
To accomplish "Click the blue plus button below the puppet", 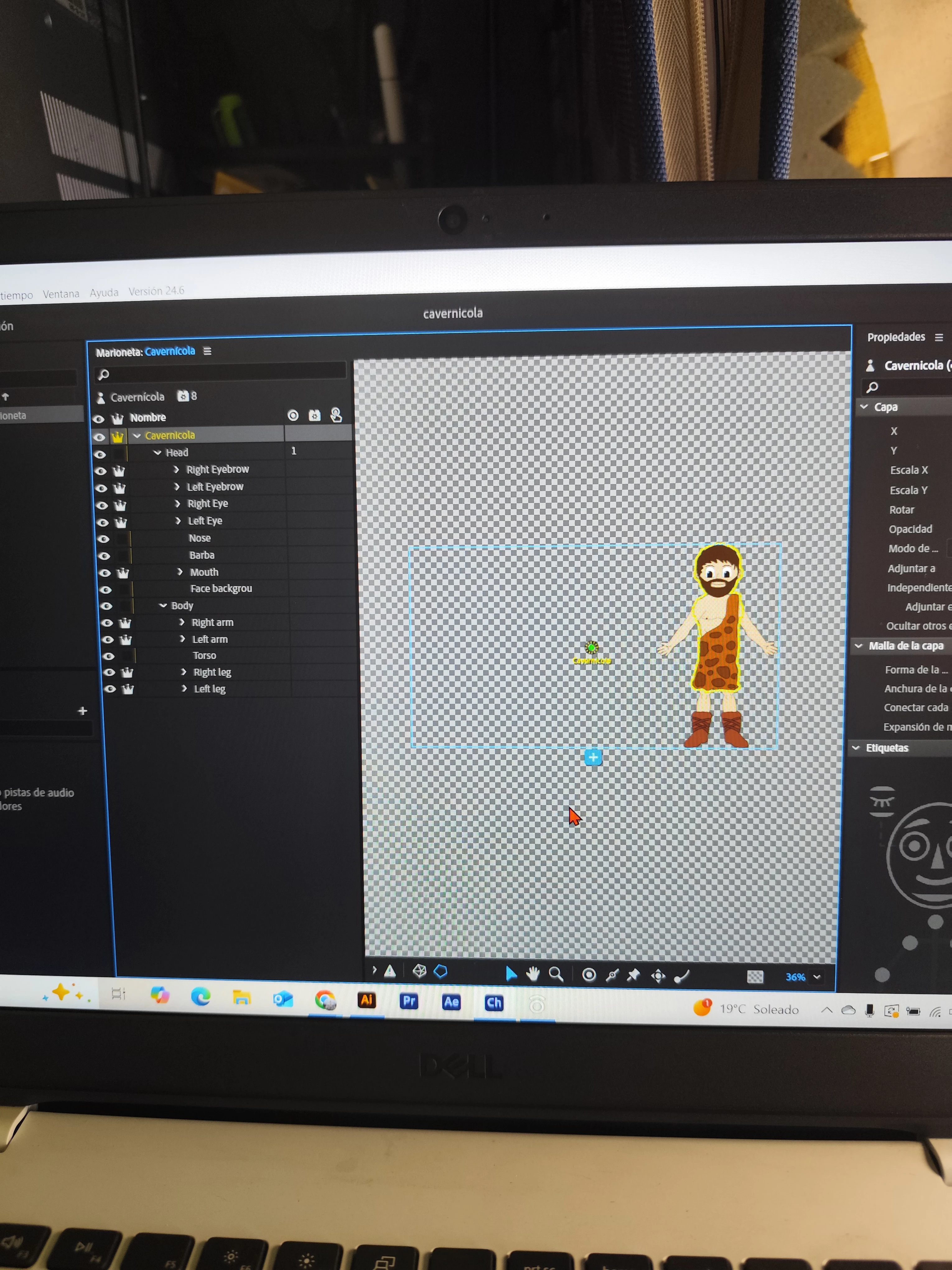I will tap(593, 757).
